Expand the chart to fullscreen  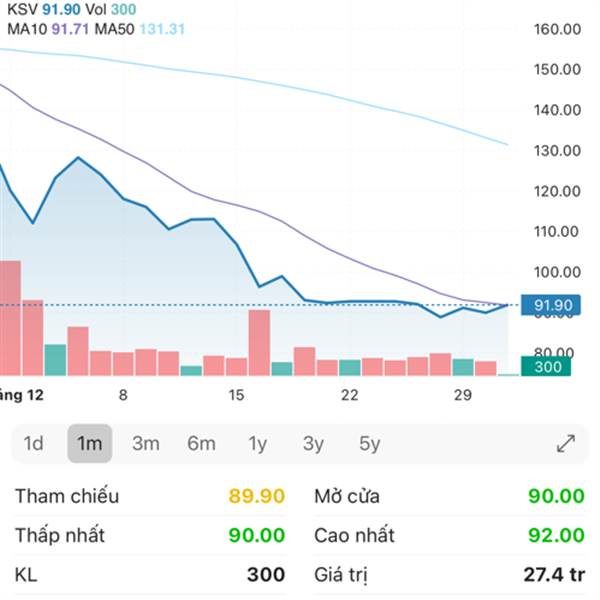tap(565, 444)
